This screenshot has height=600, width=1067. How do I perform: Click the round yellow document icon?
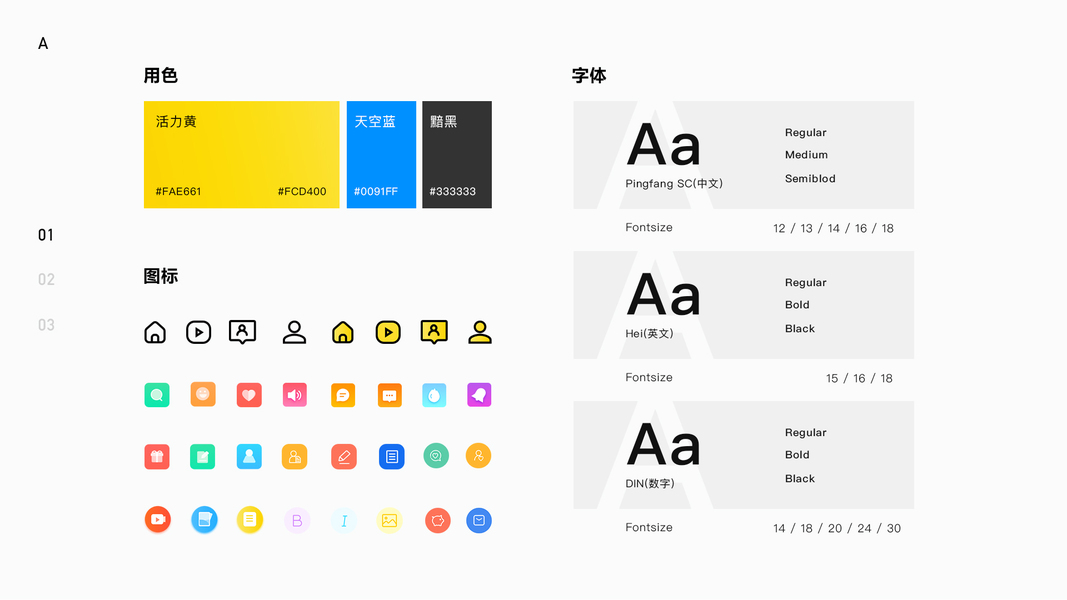pyautogui.click(x=250, y=520)
